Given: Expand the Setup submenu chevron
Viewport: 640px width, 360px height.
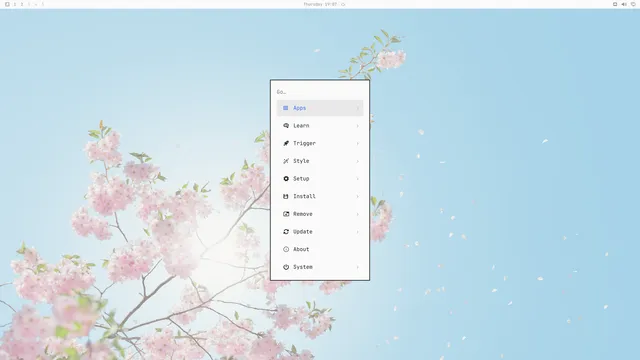Looking at the screenshot, I should (x=358, y=179).
